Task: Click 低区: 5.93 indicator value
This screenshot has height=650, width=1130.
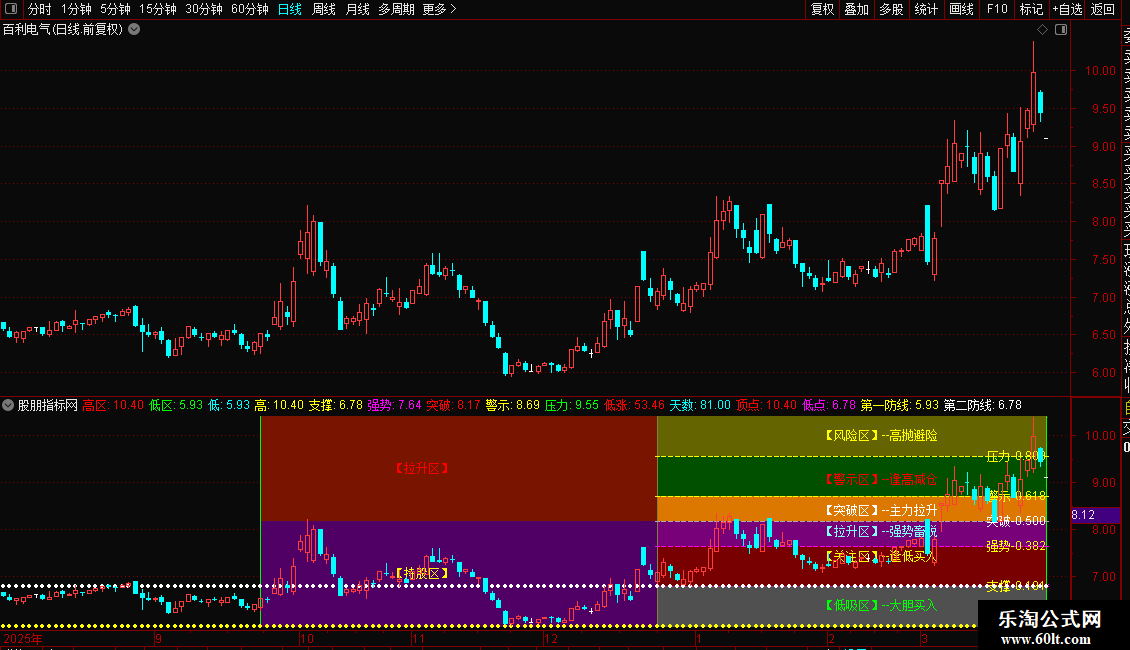Action: [x=176, y=405]
